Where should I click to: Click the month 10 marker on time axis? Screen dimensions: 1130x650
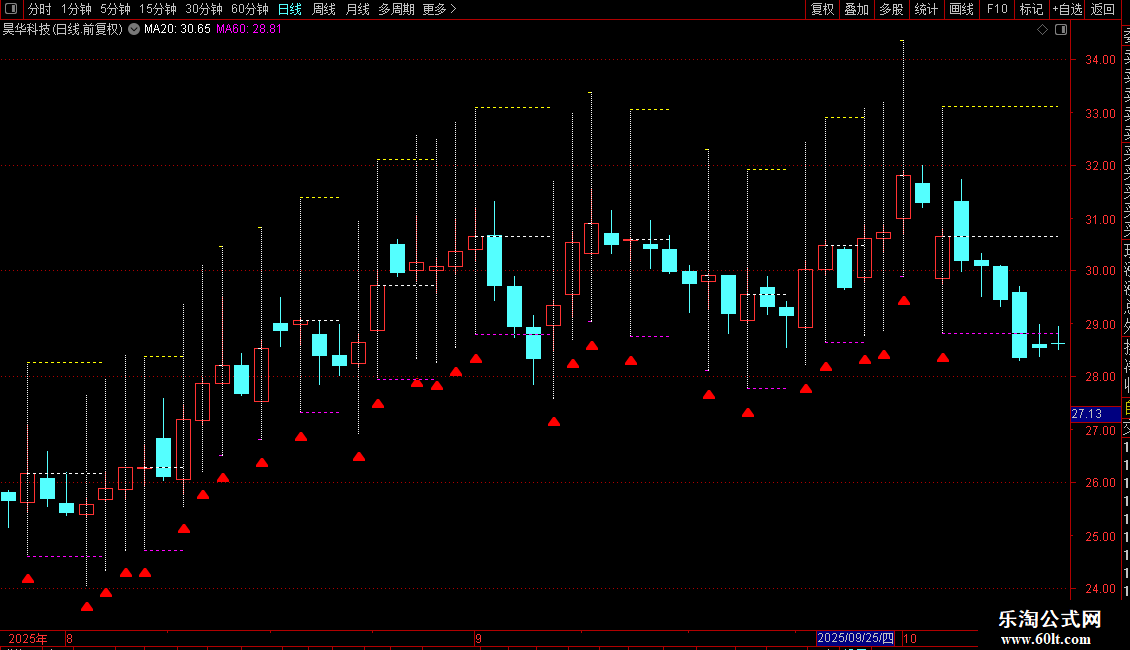point(909,638)
